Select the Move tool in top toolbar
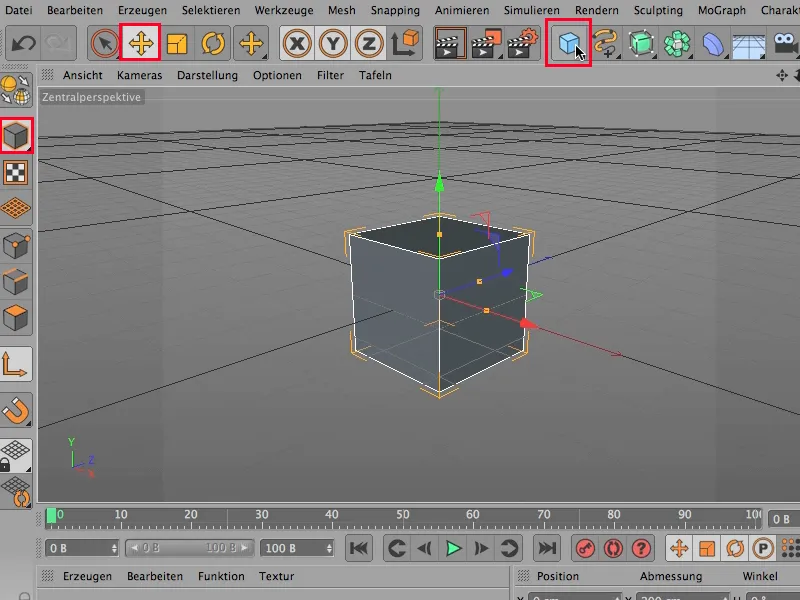This screenshot has width=800, height=600. click(140, 44)
